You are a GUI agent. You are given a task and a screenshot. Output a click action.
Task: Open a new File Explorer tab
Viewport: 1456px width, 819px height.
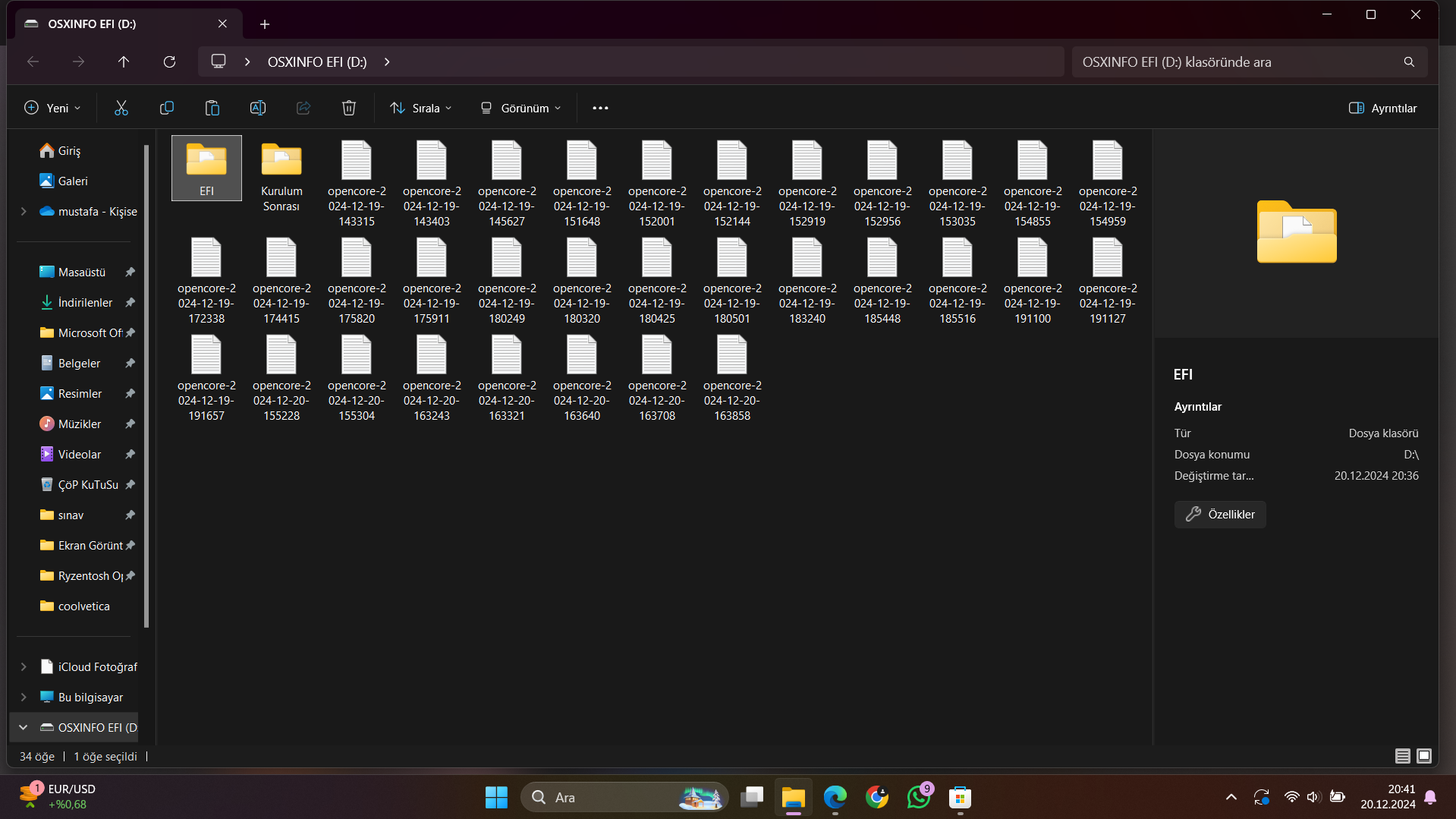[x=265, y=24]
